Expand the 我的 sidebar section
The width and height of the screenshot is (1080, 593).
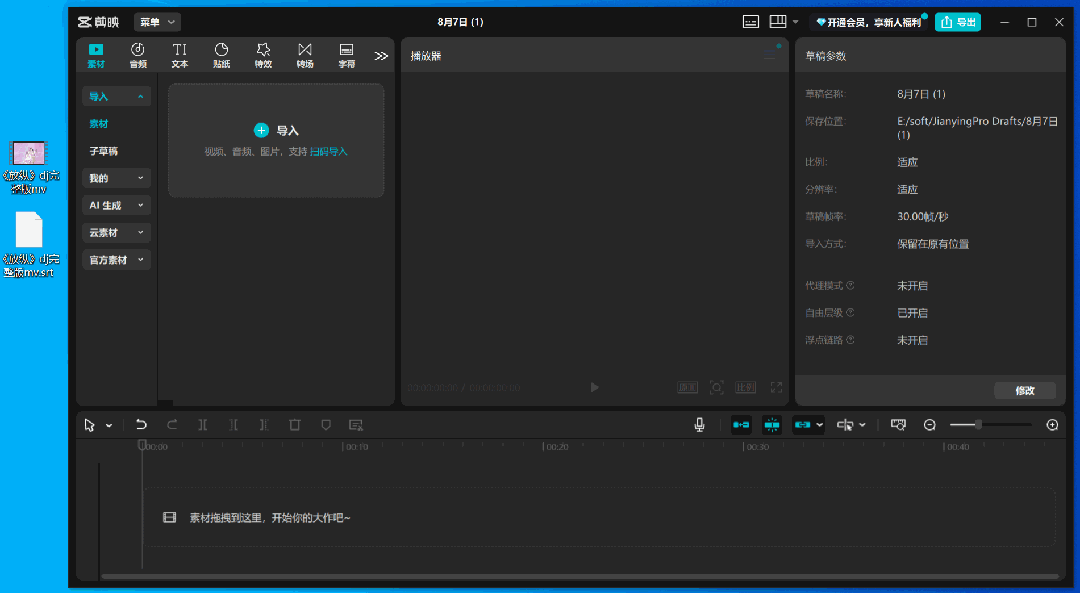tap(116, 178)
